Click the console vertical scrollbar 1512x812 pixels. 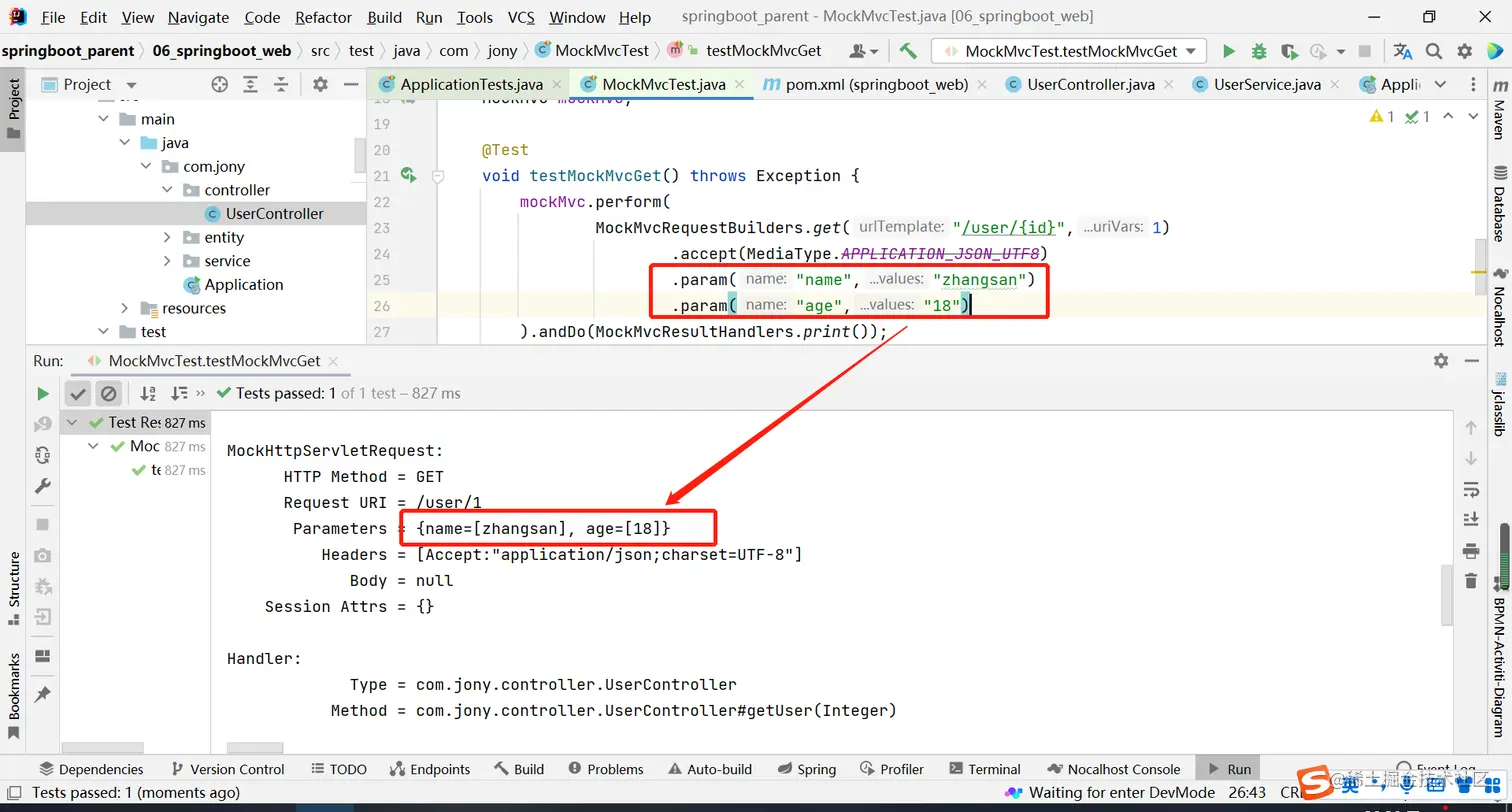[1446, 595]
